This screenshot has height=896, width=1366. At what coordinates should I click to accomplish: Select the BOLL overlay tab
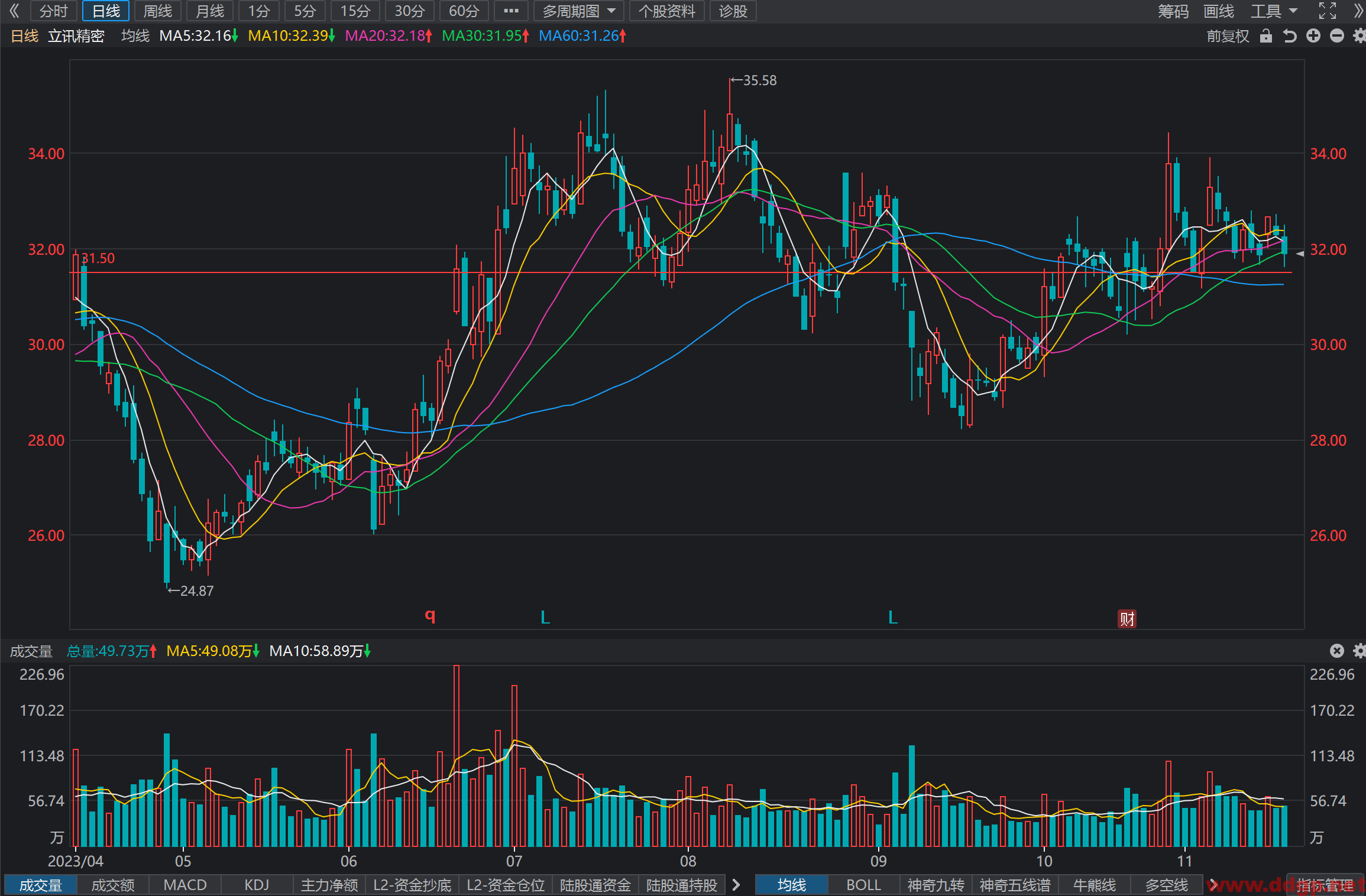(x=863, y=885)
